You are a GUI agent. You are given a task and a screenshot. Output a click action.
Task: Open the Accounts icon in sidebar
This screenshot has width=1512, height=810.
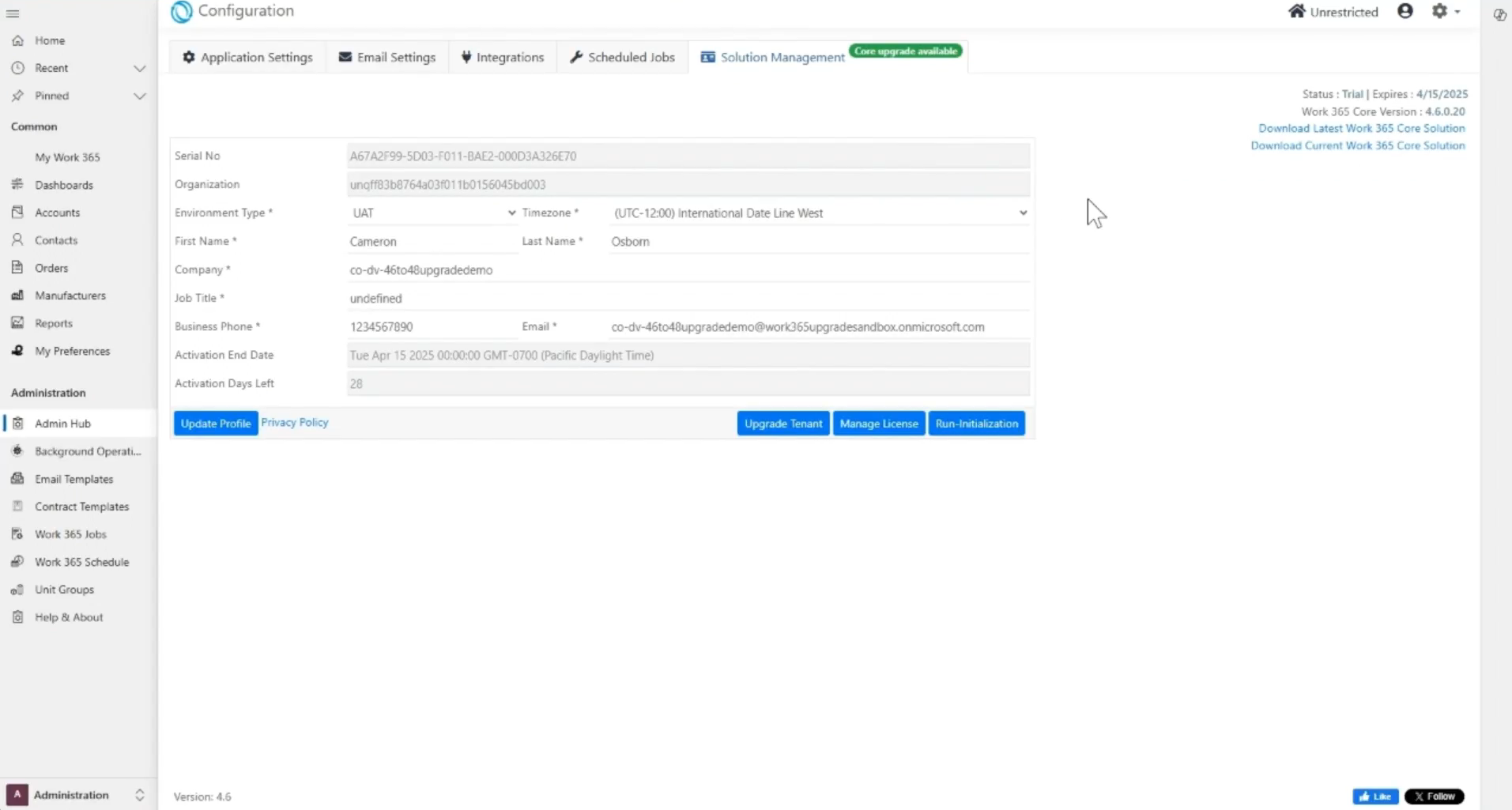[x=17, y=213]
